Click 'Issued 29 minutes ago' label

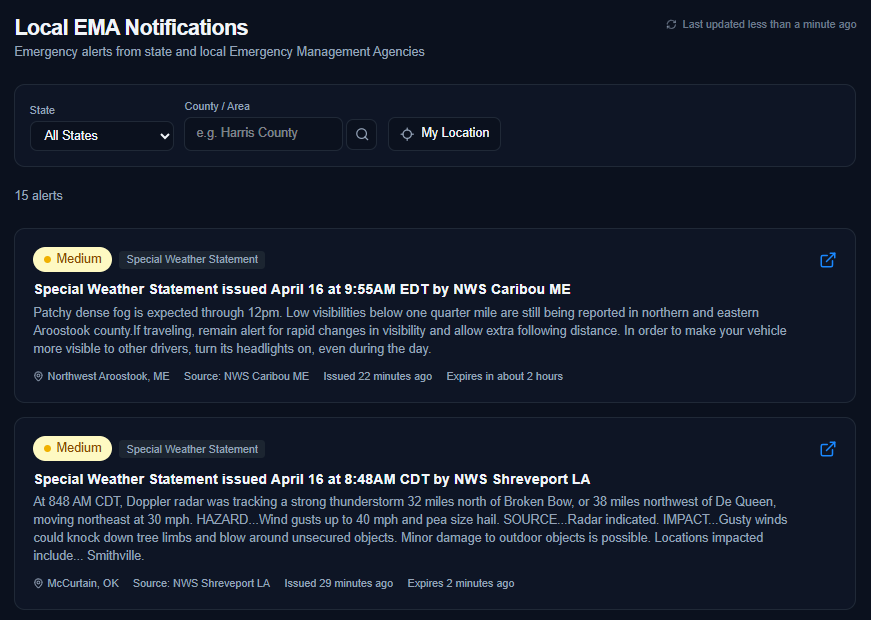click(x=338, y=584)
